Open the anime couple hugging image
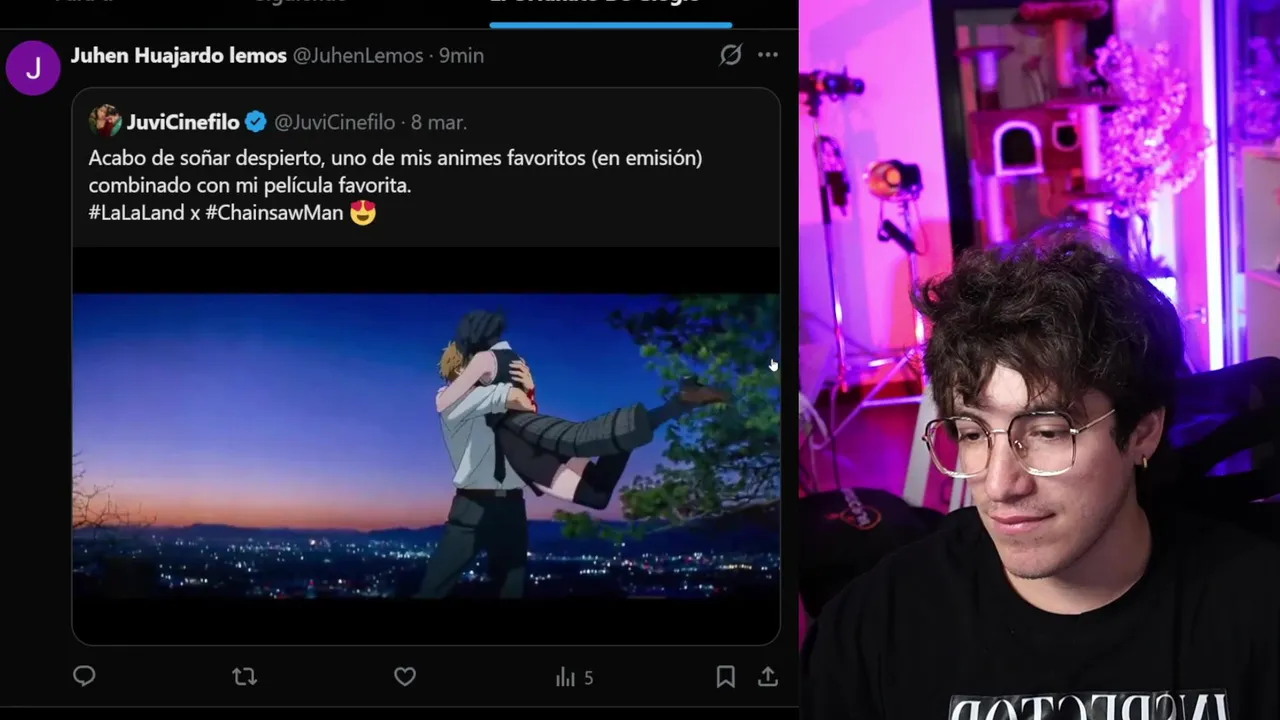The height and width of the screenshot is (720, 1280). tap(426, 446)
